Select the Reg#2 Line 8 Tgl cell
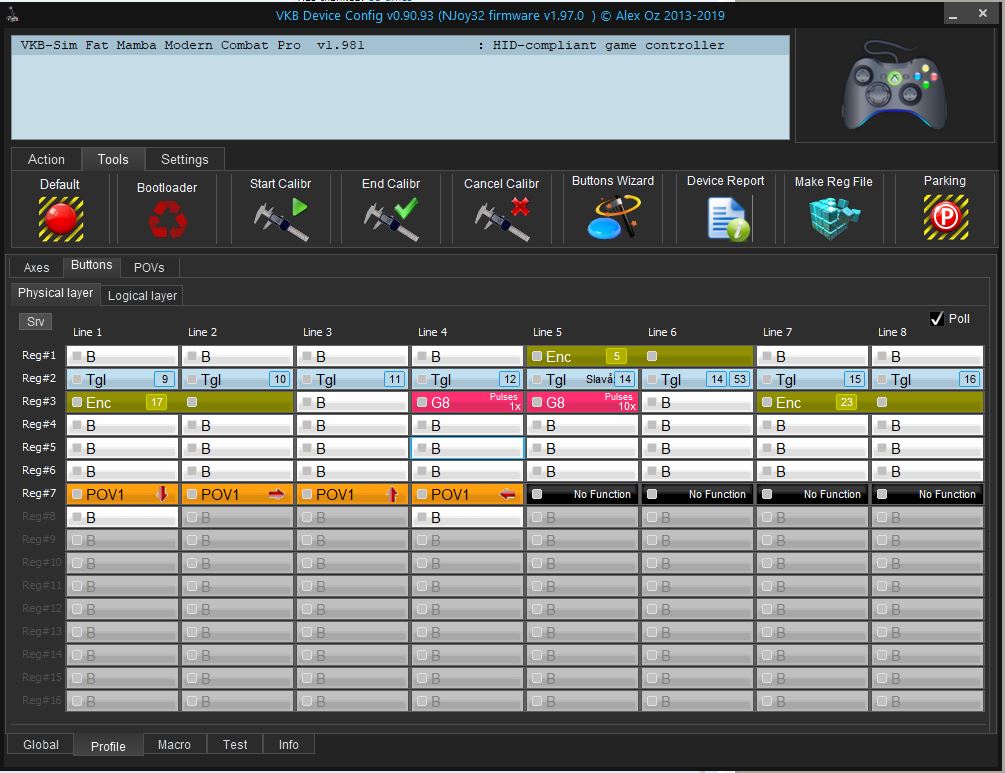The width and height of the screenshot is (1005, 773). (x=927, y=379)
